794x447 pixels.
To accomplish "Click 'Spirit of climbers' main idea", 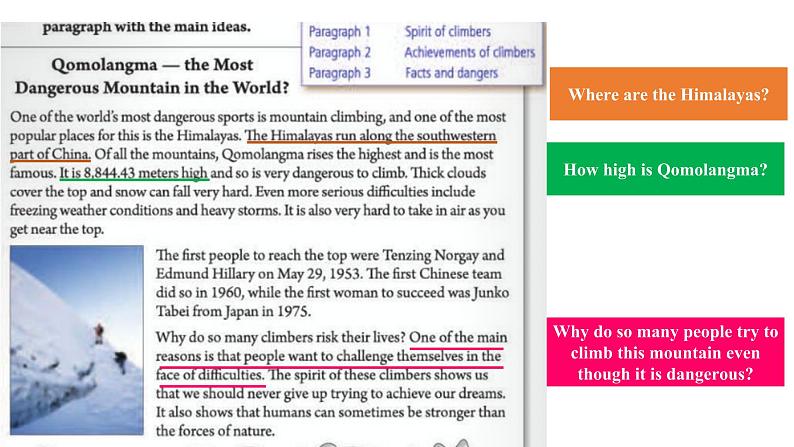I will pyautogui.click(x=448, y=31).
